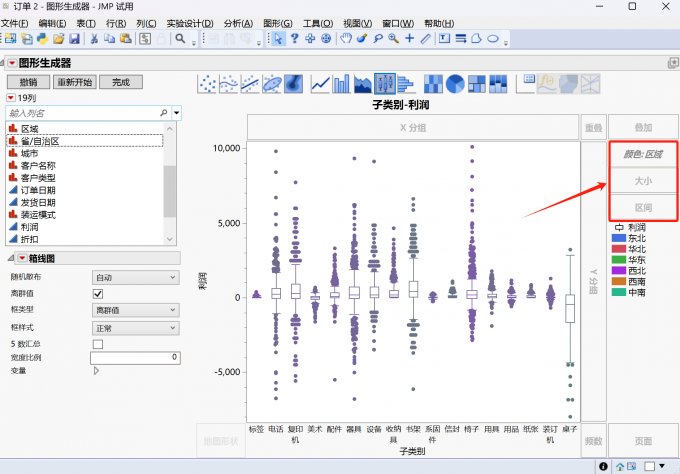The image size is (680, 474).
Task: Open the 图形生成器 red triangle menu
Action: [x=12, y=63]
